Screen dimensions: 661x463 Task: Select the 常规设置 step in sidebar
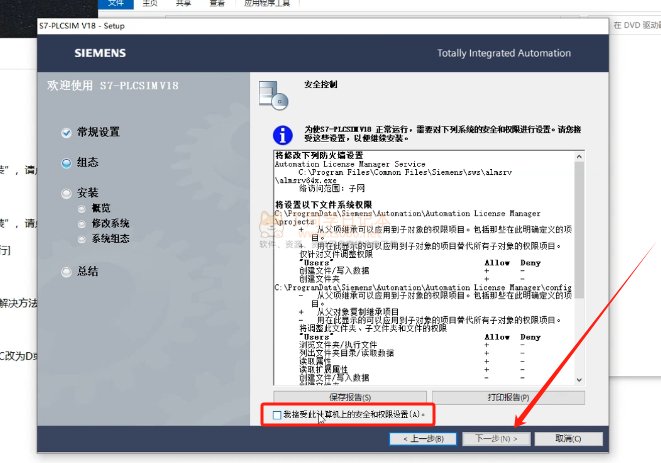coord(98,132)
